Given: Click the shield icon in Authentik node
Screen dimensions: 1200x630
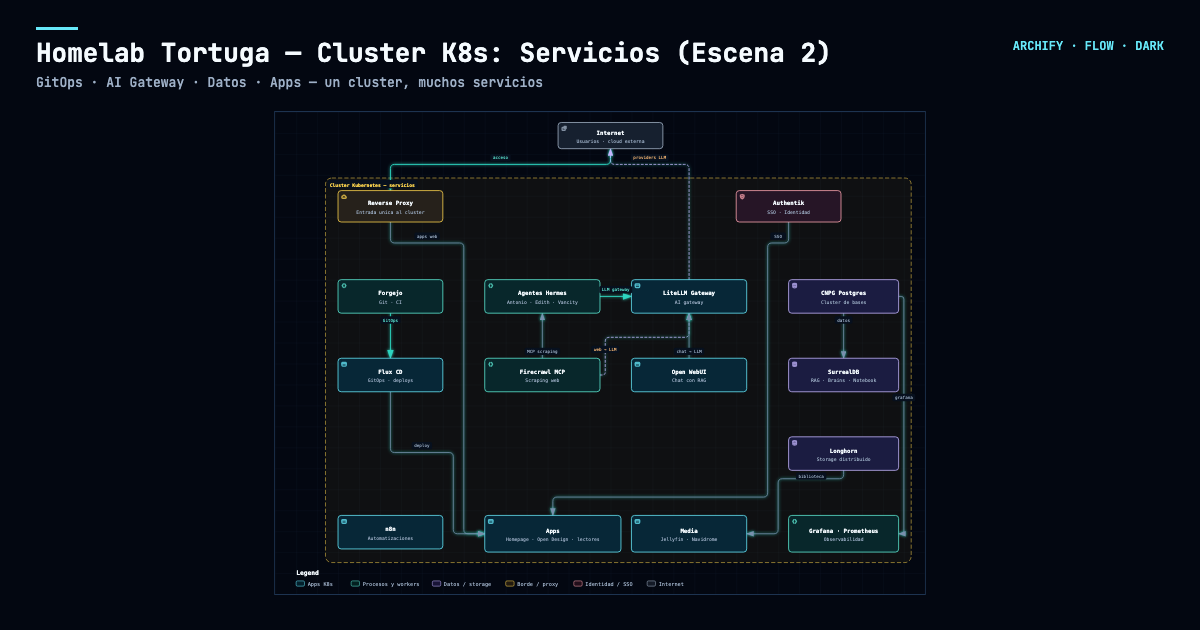Looking at the screenshot, I should pyautogui.click(x=742, y=197).
